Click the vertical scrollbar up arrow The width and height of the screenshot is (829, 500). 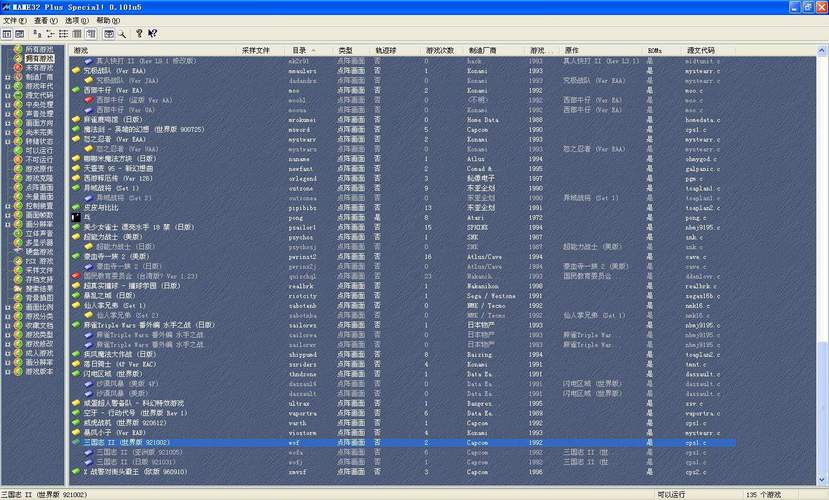tap(822, 50)
